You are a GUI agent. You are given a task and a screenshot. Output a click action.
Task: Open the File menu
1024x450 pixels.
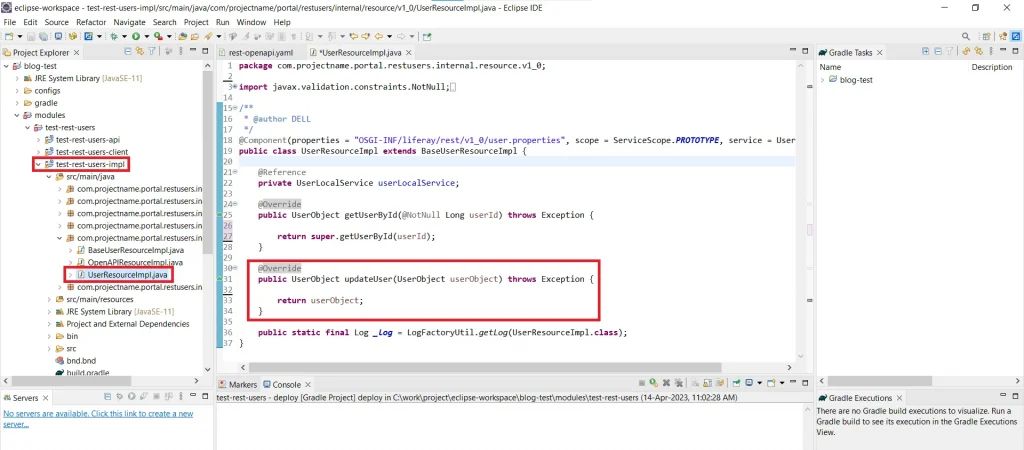click(10, 22)
